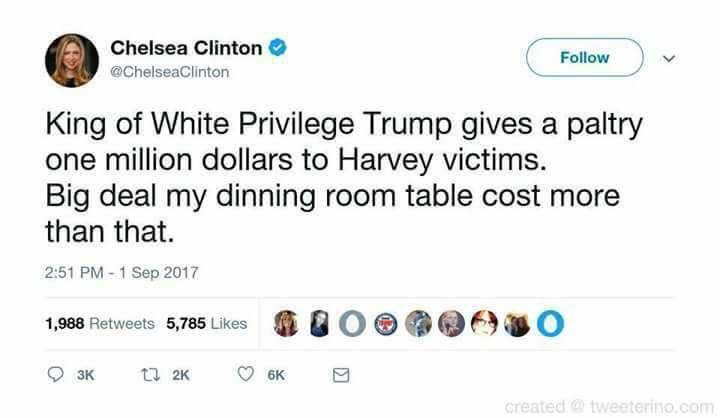The width and height of the screenshot is (720, 418).
Task: Click the second liker avatar
Action: tap(319, 323)
